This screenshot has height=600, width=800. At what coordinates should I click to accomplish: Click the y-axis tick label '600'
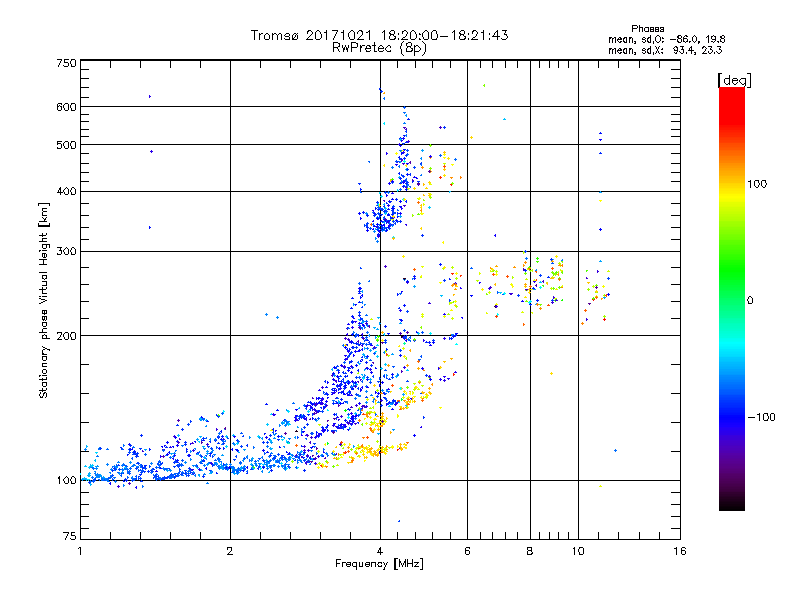[x=66, y=107]
